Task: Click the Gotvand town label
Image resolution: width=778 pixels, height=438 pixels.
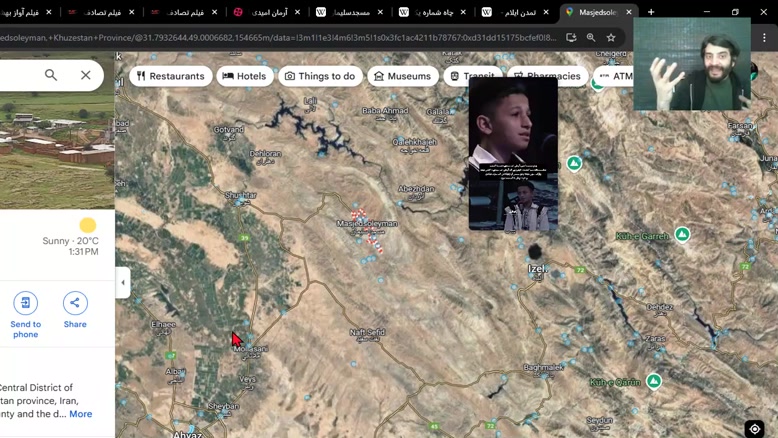Action: pyautogui.click(x=228, y=129)
